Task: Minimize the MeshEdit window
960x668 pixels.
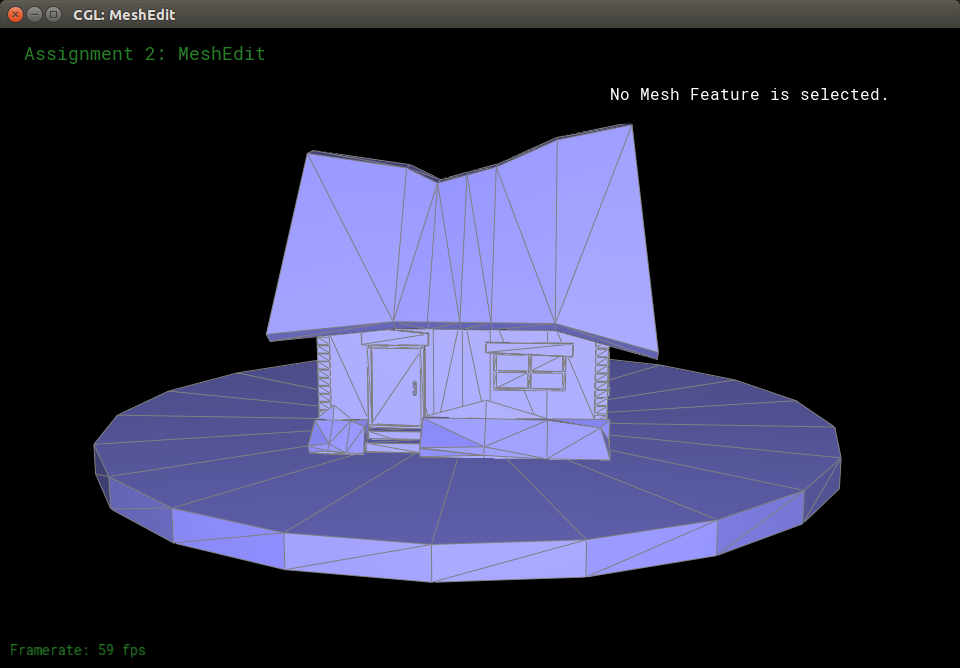Action: (34, 14)
